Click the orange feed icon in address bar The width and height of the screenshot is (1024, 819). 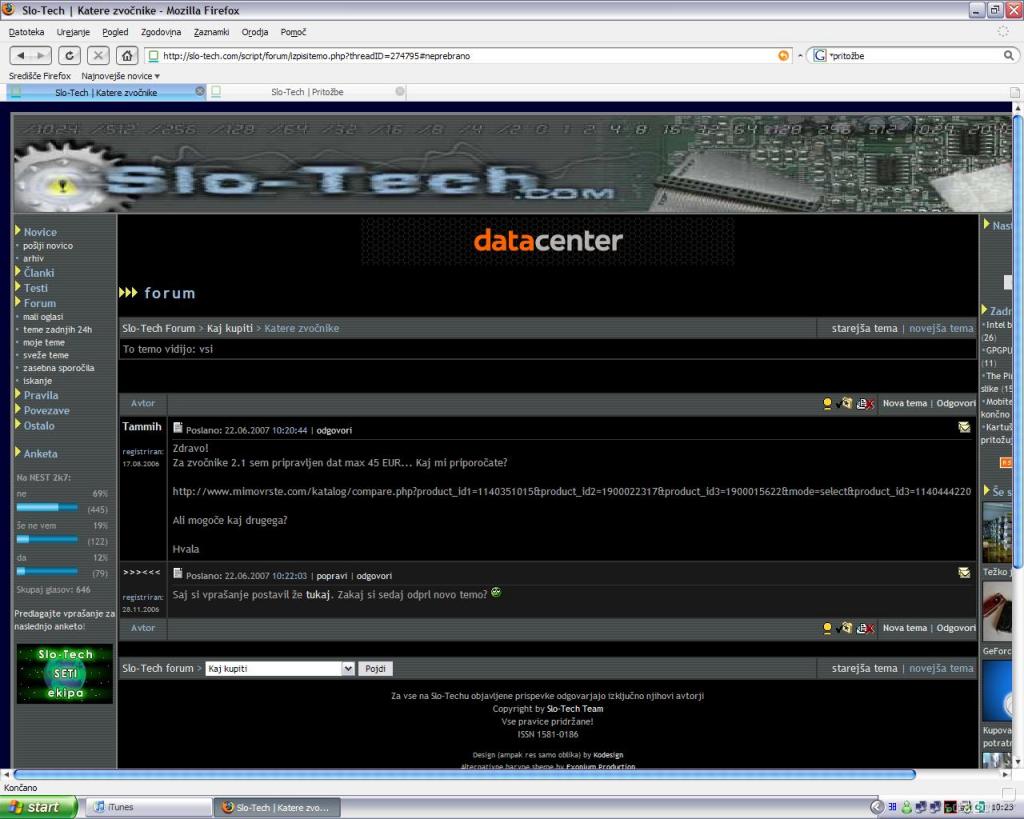tap(784, 56)
